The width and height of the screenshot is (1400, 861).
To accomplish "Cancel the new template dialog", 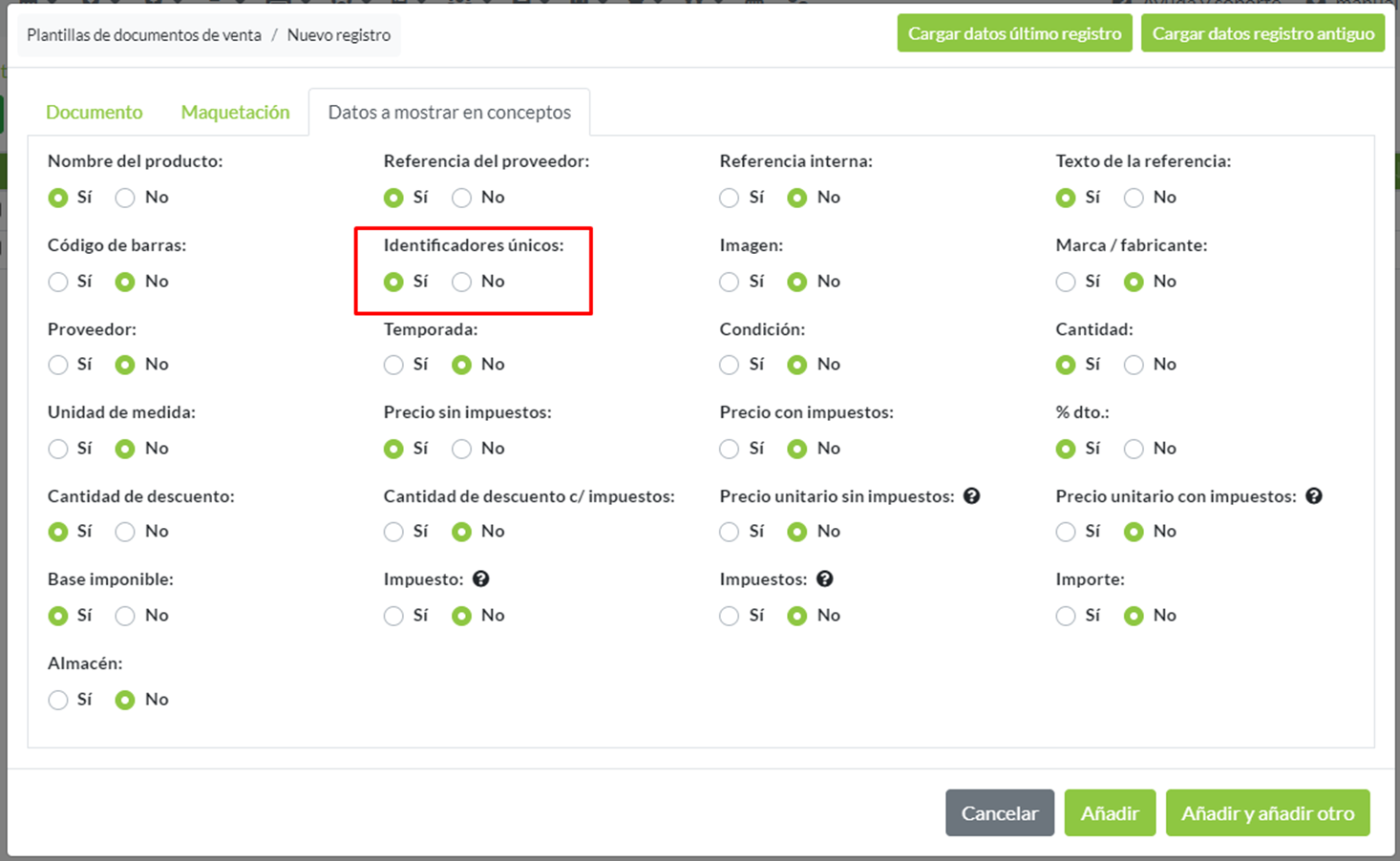I will tap(999, 813).
